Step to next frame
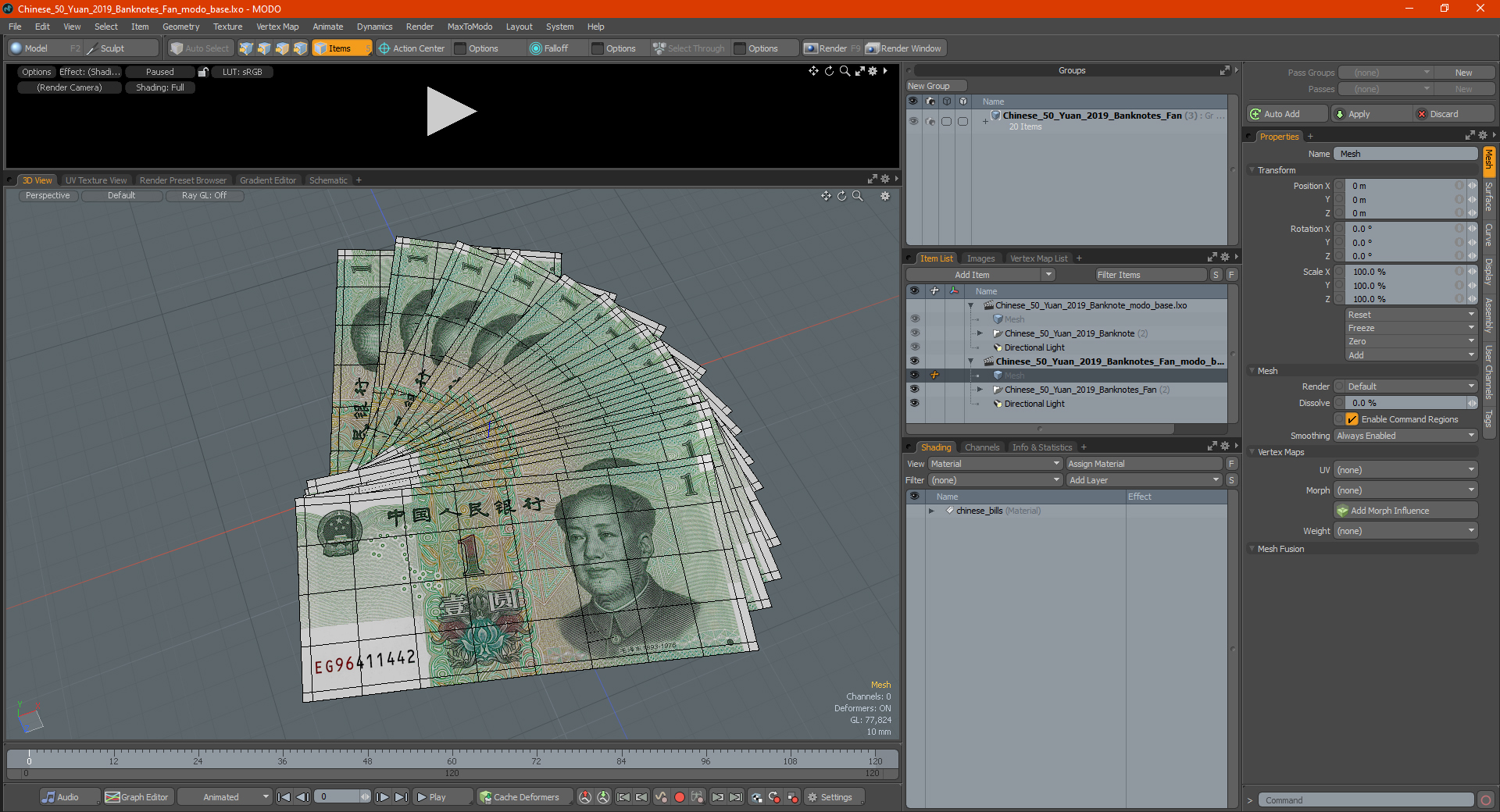 [382, 797]
